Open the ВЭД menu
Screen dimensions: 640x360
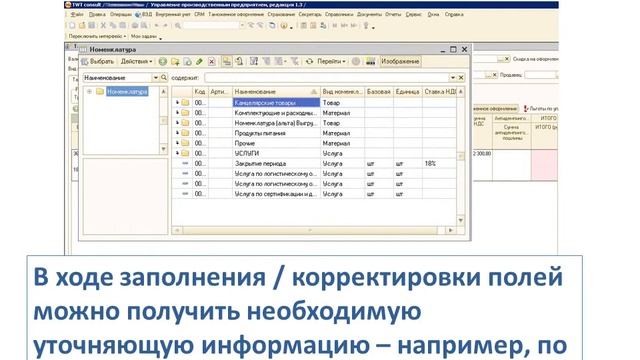144,14
